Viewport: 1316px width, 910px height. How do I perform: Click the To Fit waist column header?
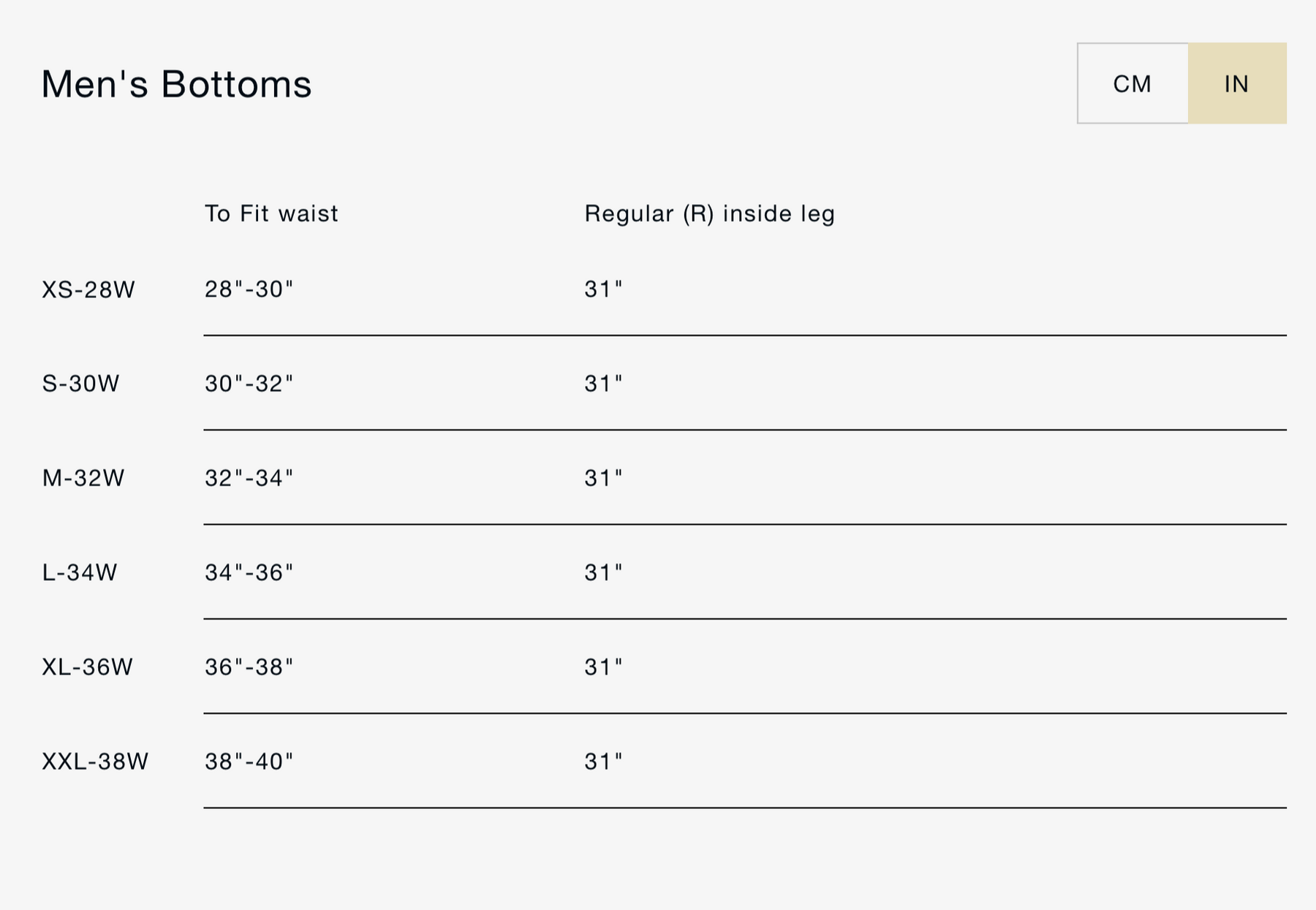coord(271,213)
